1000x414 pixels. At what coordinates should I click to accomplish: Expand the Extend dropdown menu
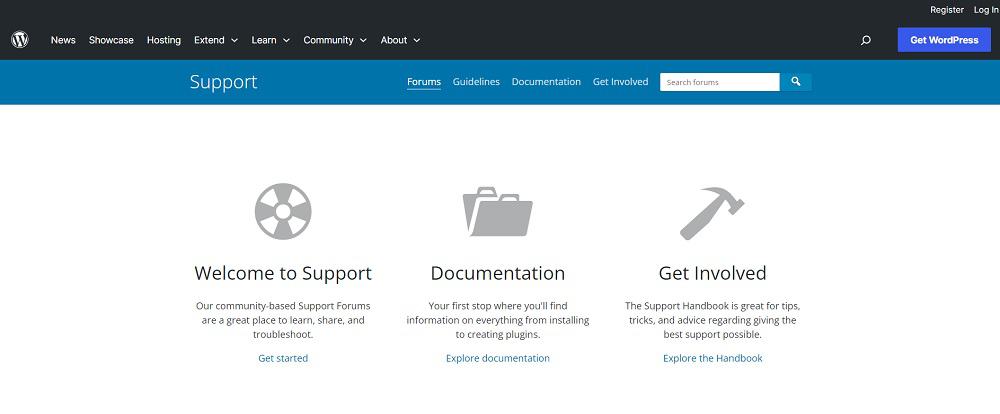coord(216,40)
